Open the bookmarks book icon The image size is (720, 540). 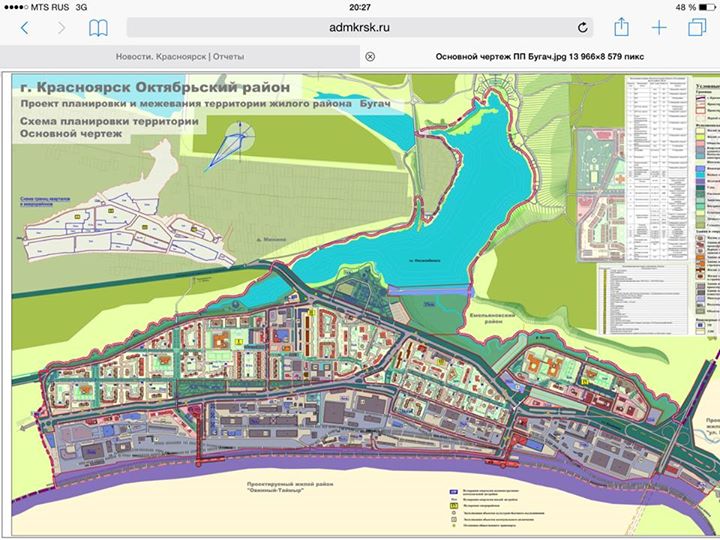(98, 28)
